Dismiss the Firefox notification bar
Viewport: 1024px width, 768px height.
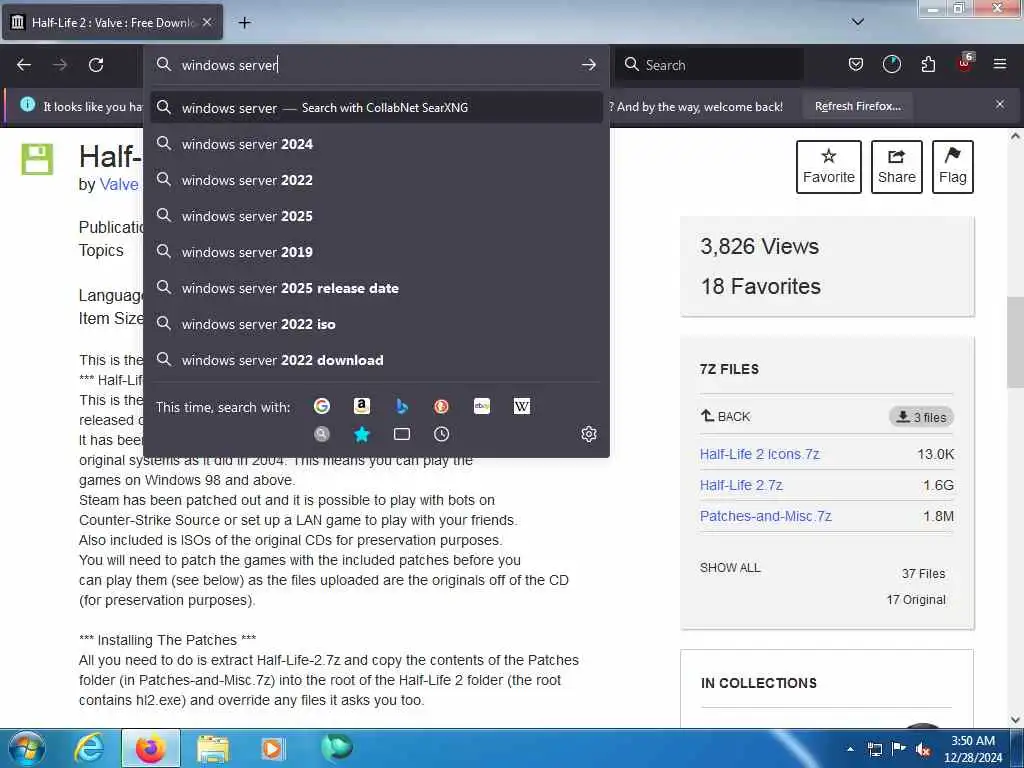[1000, 104]
